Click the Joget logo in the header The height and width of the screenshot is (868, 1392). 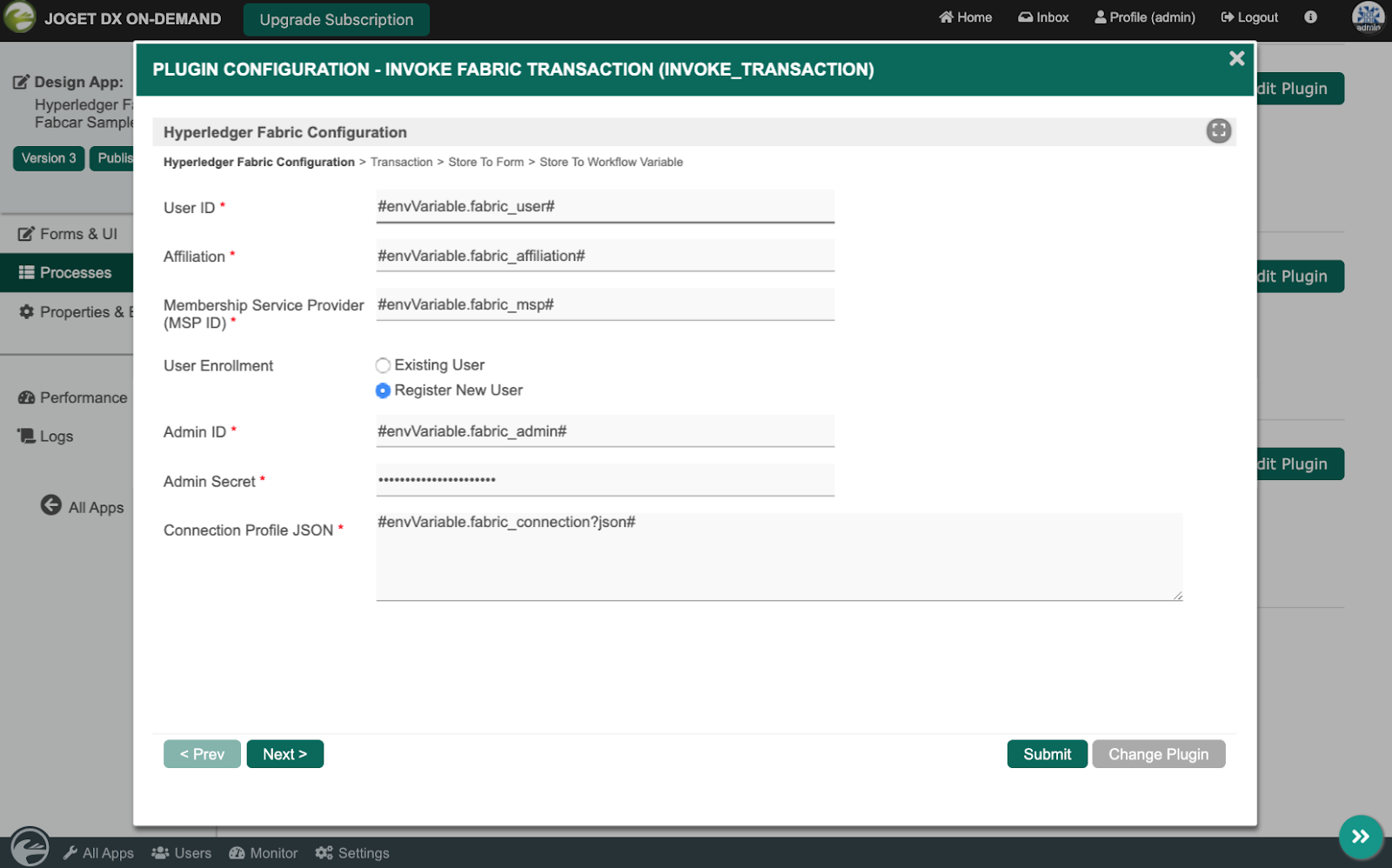click(20, 17)
